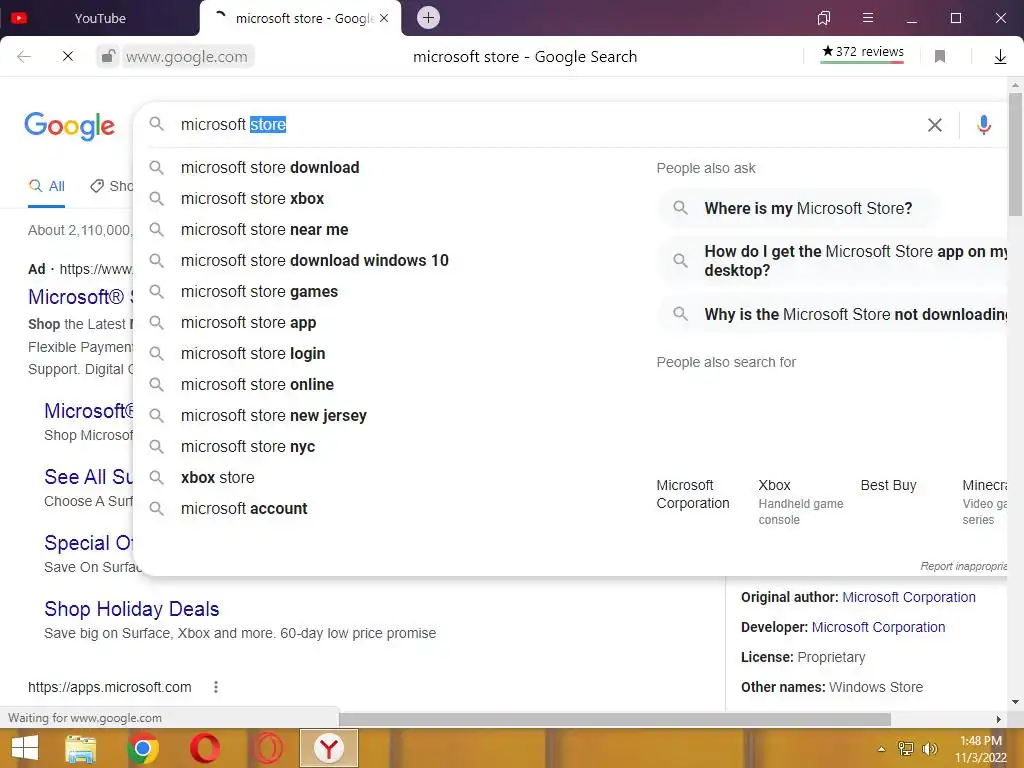Choose suggestion microsoft store new jersey

pyautogui.click(x=273, y=415)
